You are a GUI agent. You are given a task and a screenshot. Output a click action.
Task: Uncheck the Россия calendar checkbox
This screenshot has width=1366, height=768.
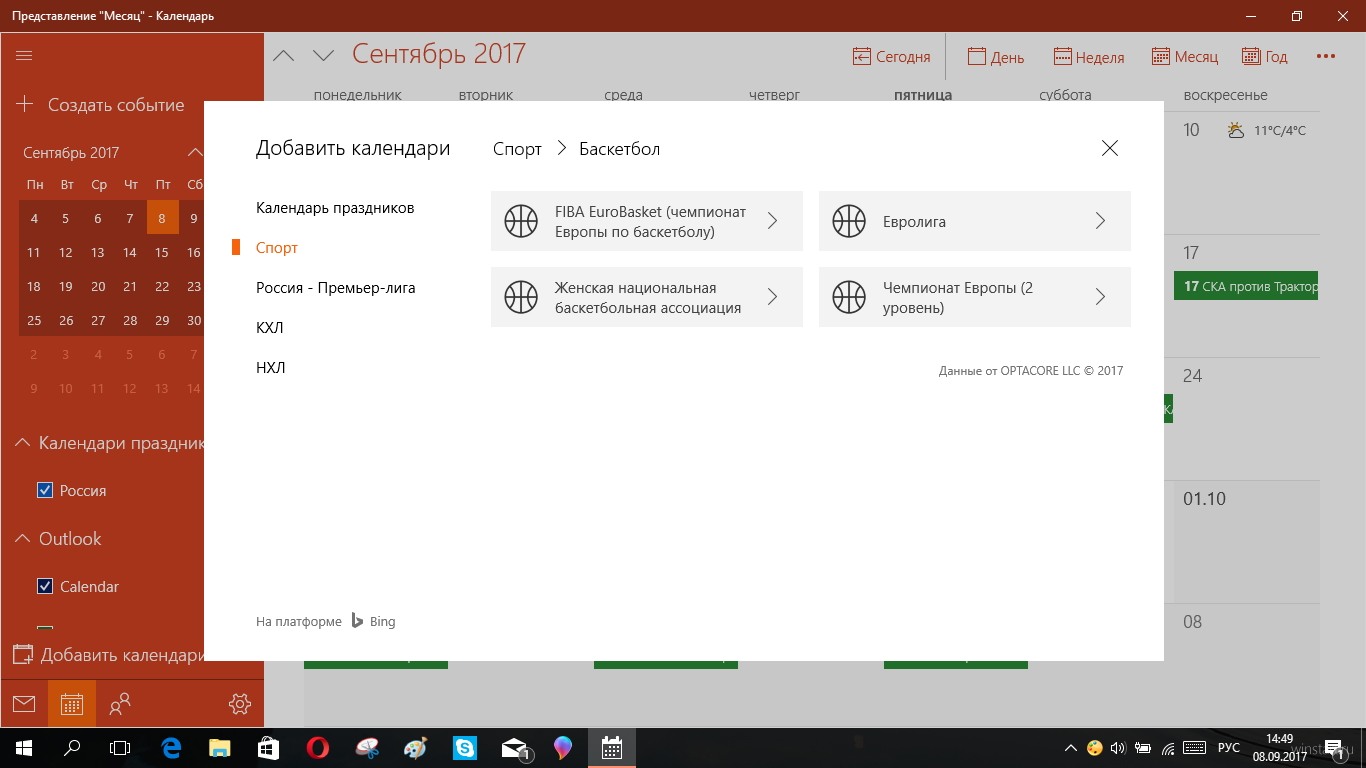click(x=45, y=490)
